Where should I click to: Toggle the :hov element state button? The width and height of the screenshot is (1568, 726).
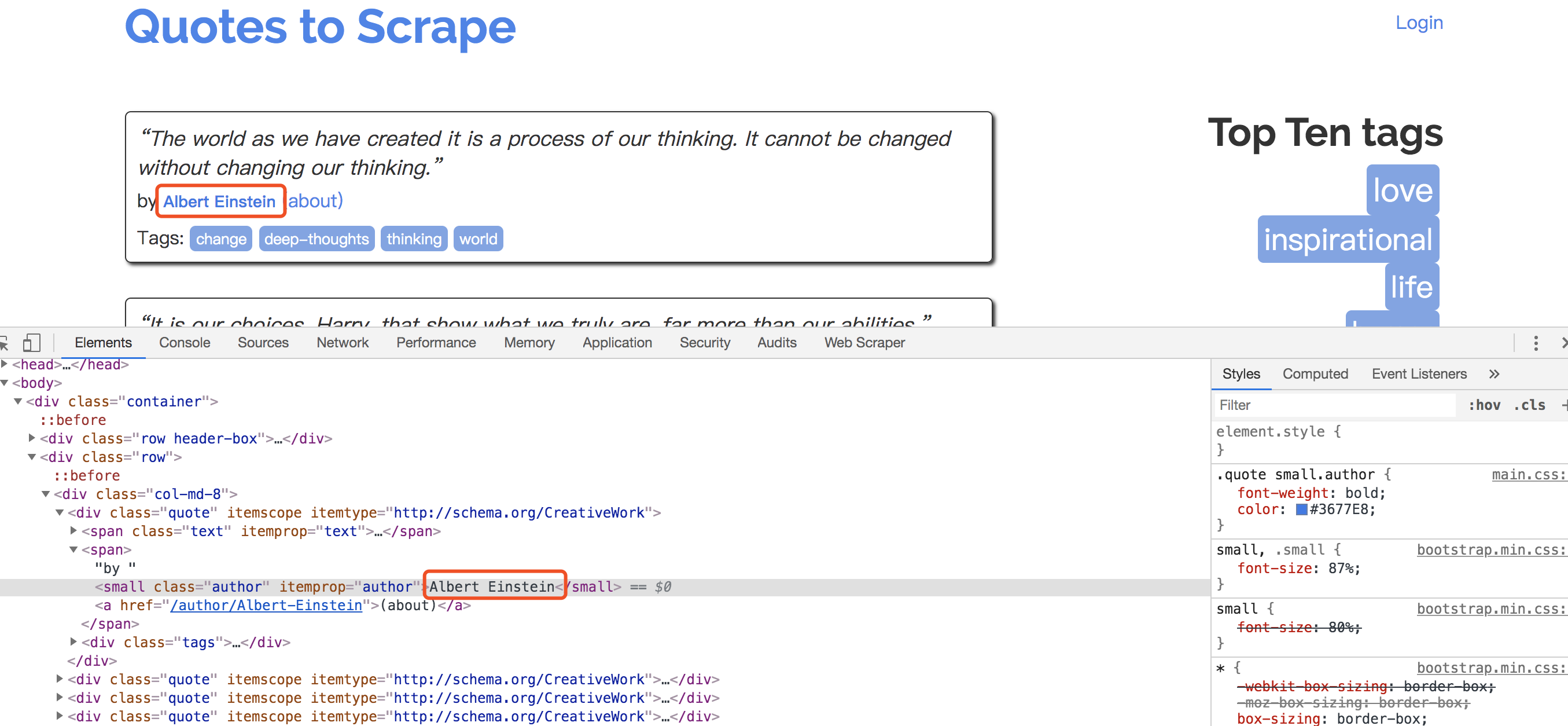point(1484,405)
